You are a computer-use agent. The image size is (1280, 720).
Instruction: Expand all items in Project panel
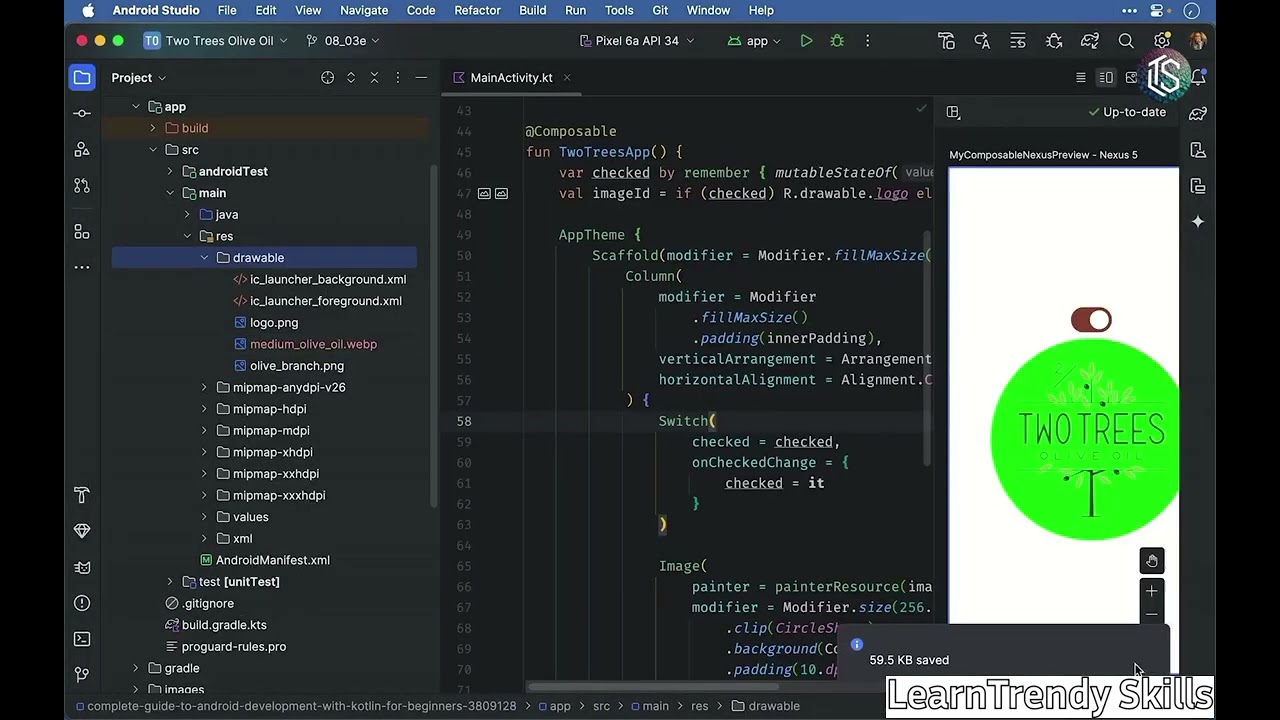coord(351,77)
